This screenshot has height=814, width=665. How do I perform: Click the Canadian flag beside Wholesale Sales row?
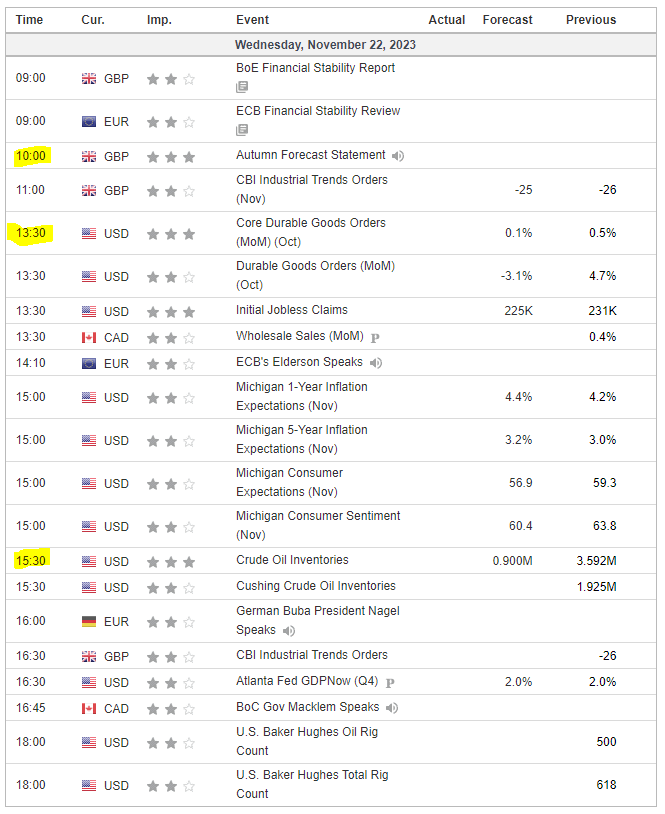coord(89,337)
